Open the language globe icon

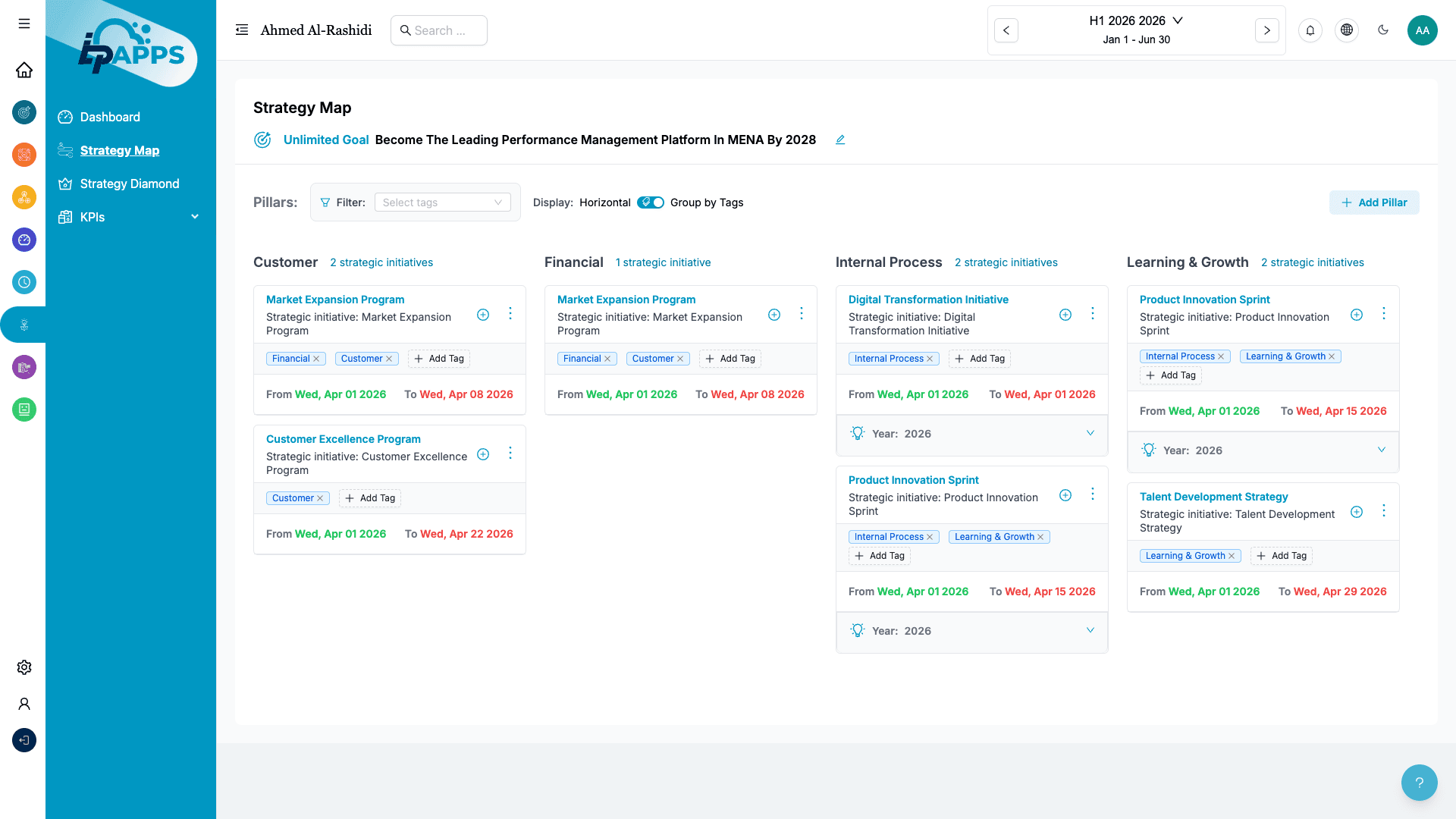(x=1346, y=30)
